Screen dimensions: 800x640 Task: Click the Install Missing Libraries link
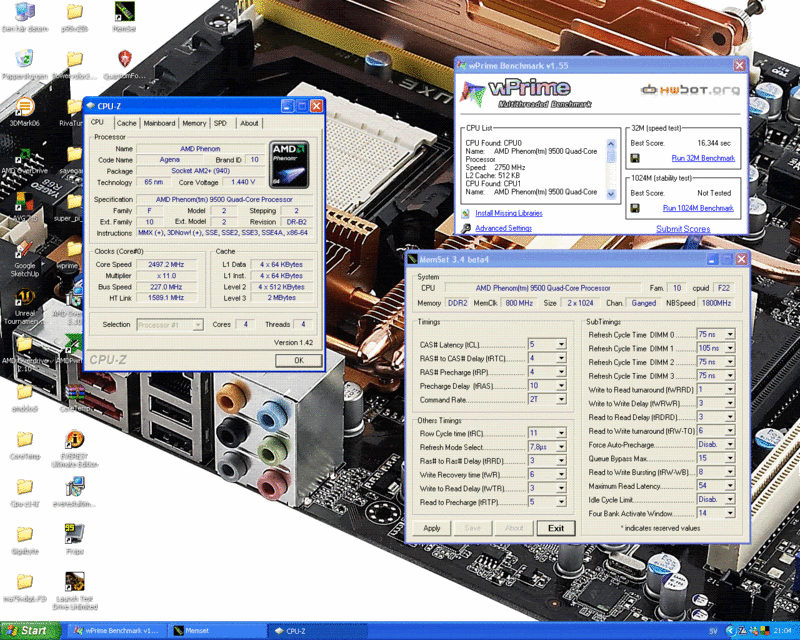pos(509,213)
